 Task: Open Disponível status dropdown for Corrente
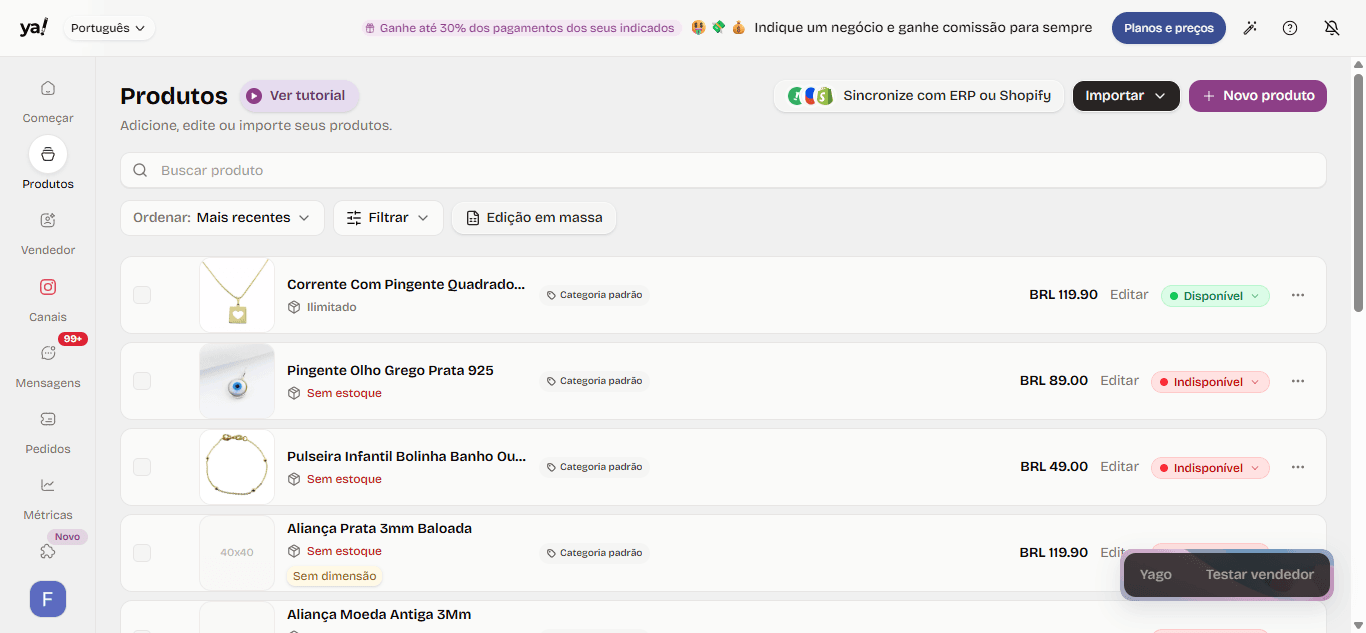[x=1215, y=296]
